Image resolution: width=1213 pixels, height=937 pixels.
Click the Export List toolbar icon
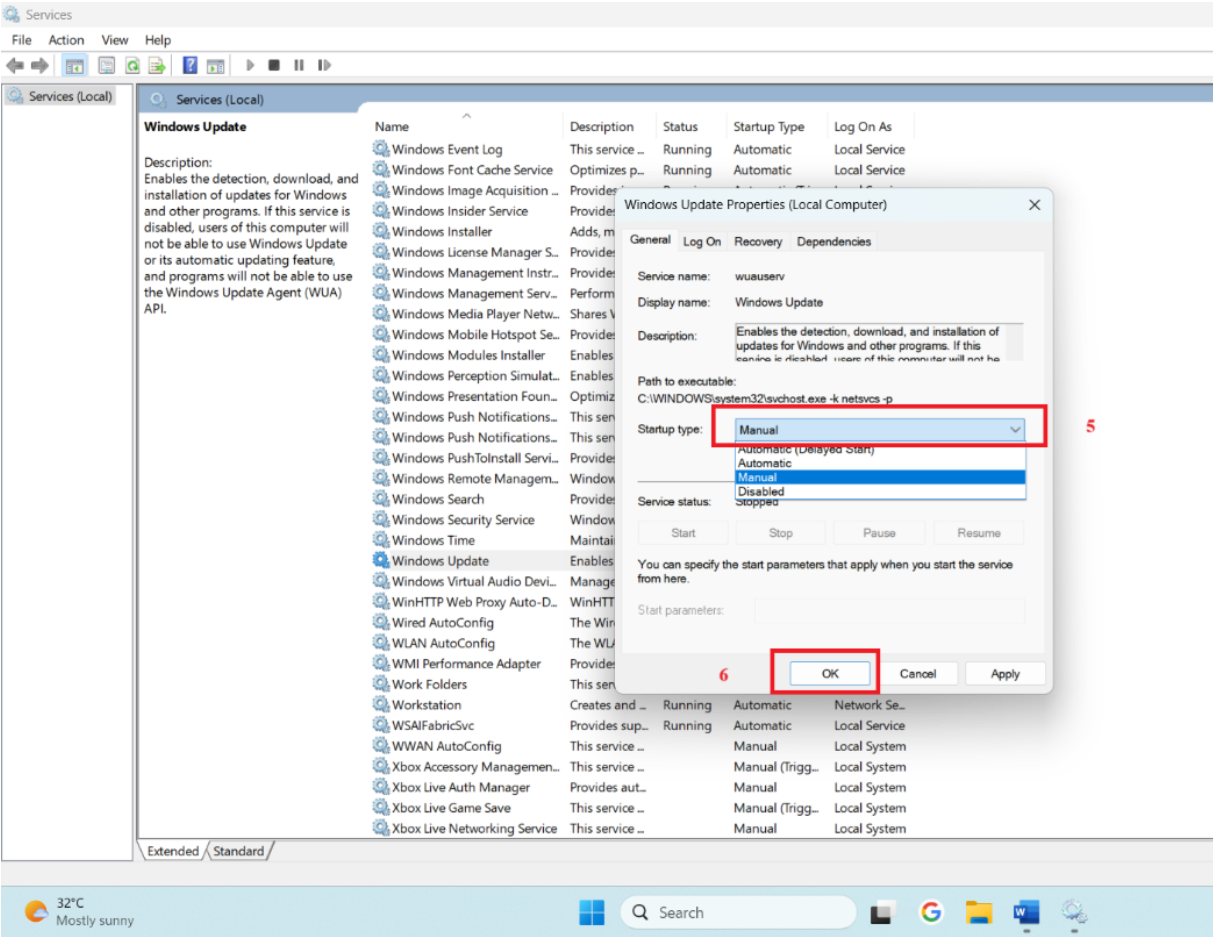pyautogui.click(x=157, y=66)
